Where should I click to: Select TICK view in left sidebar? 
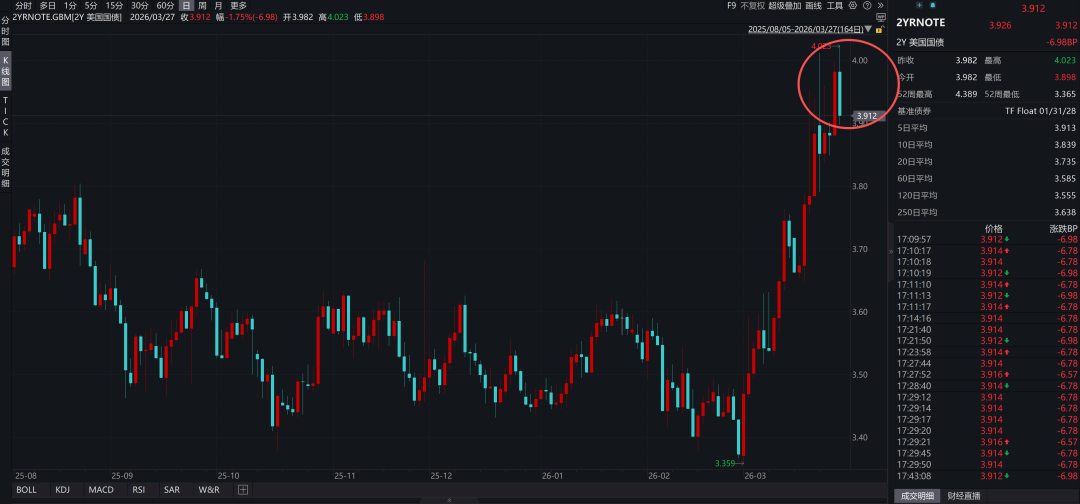point(5,116)
